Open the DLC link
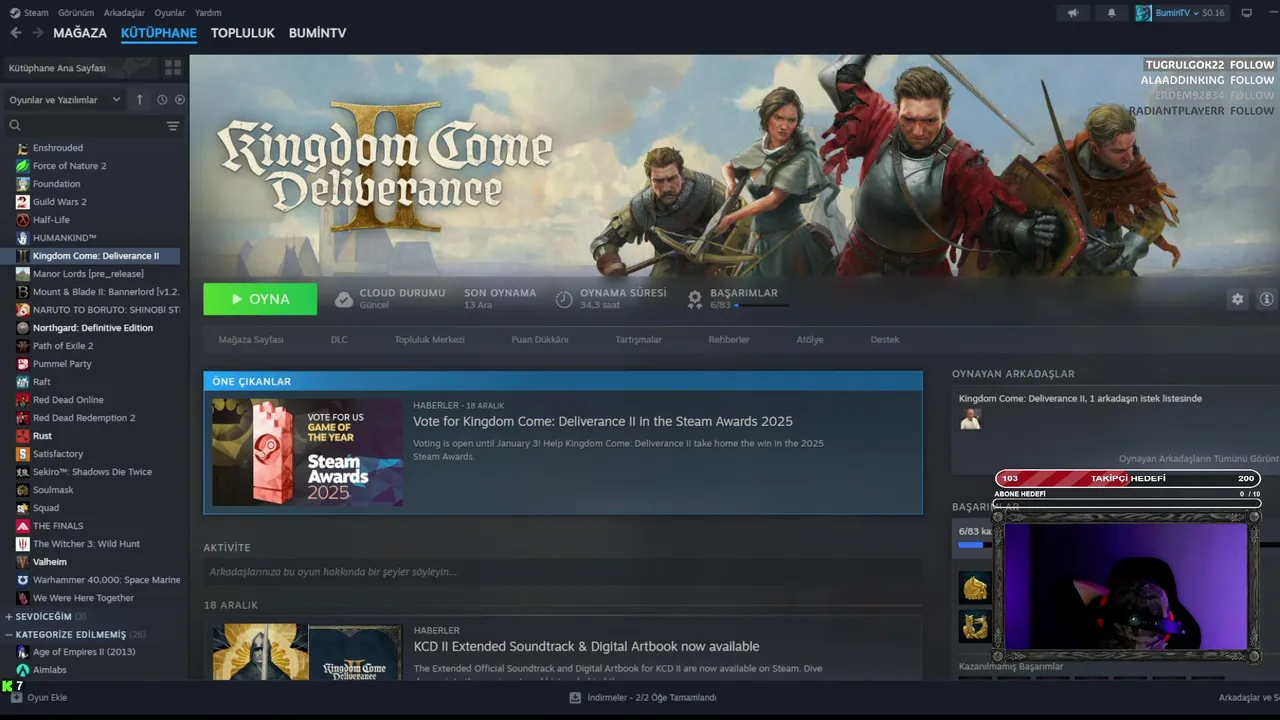 tap(339, 340)
